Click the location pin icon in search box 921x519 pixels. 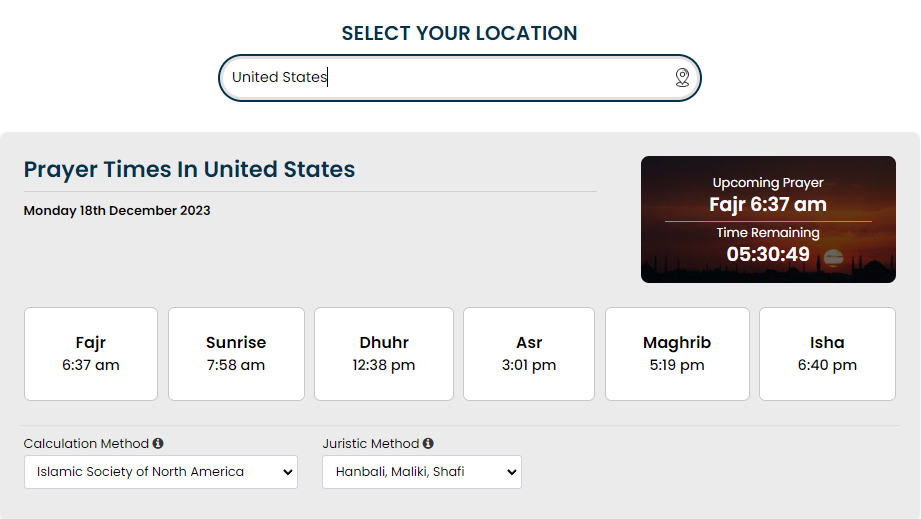(682, 78)
